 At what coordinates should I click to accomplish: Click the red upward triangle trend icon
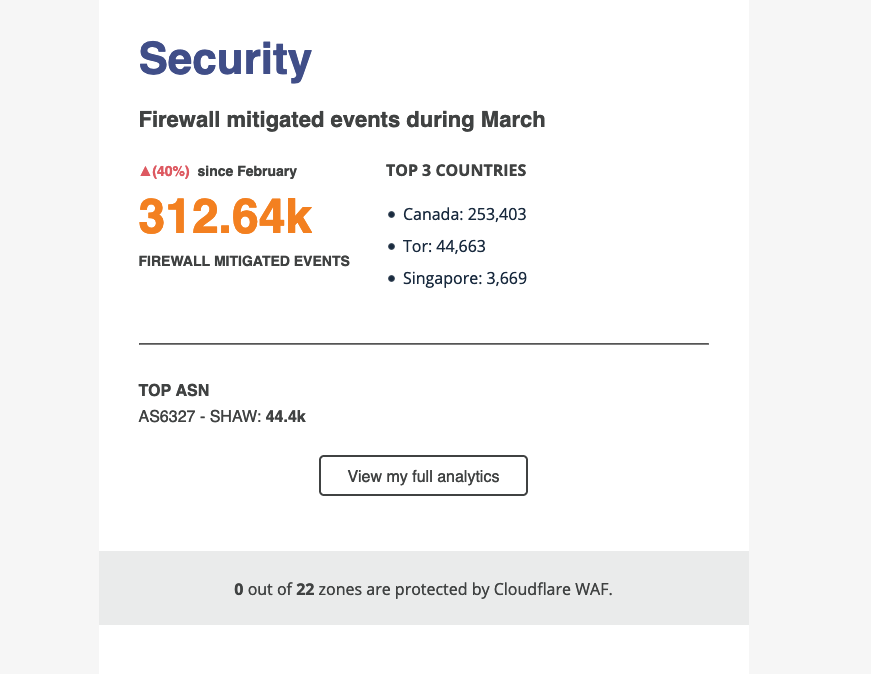click(144, 171)
